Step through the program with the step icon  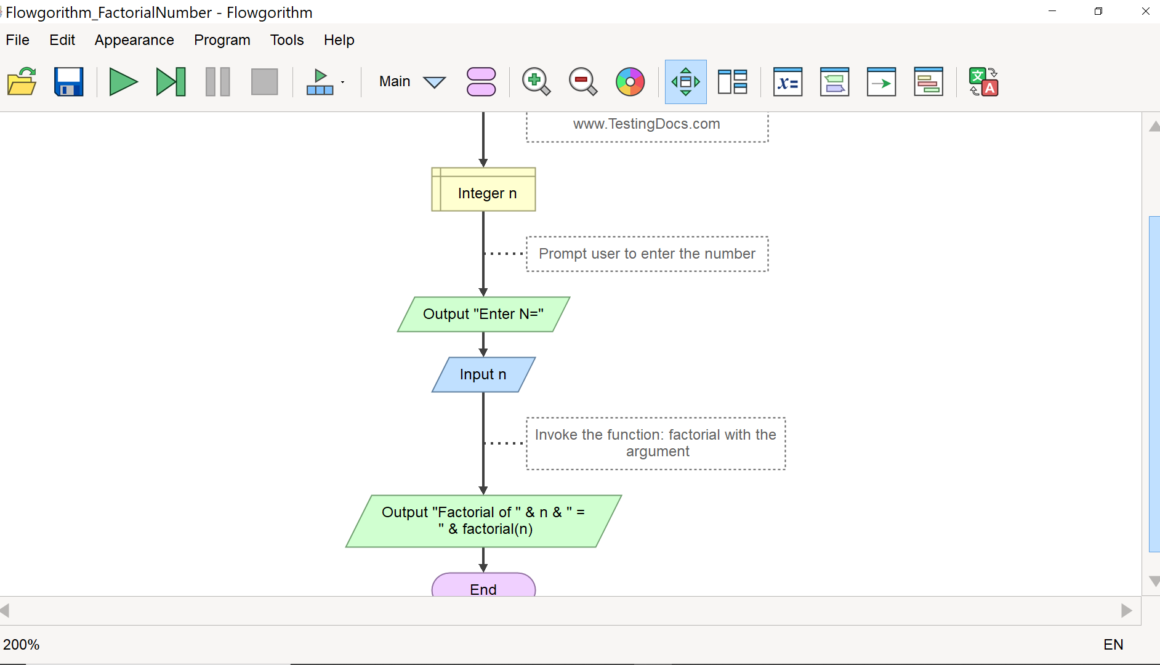(170, 82)
